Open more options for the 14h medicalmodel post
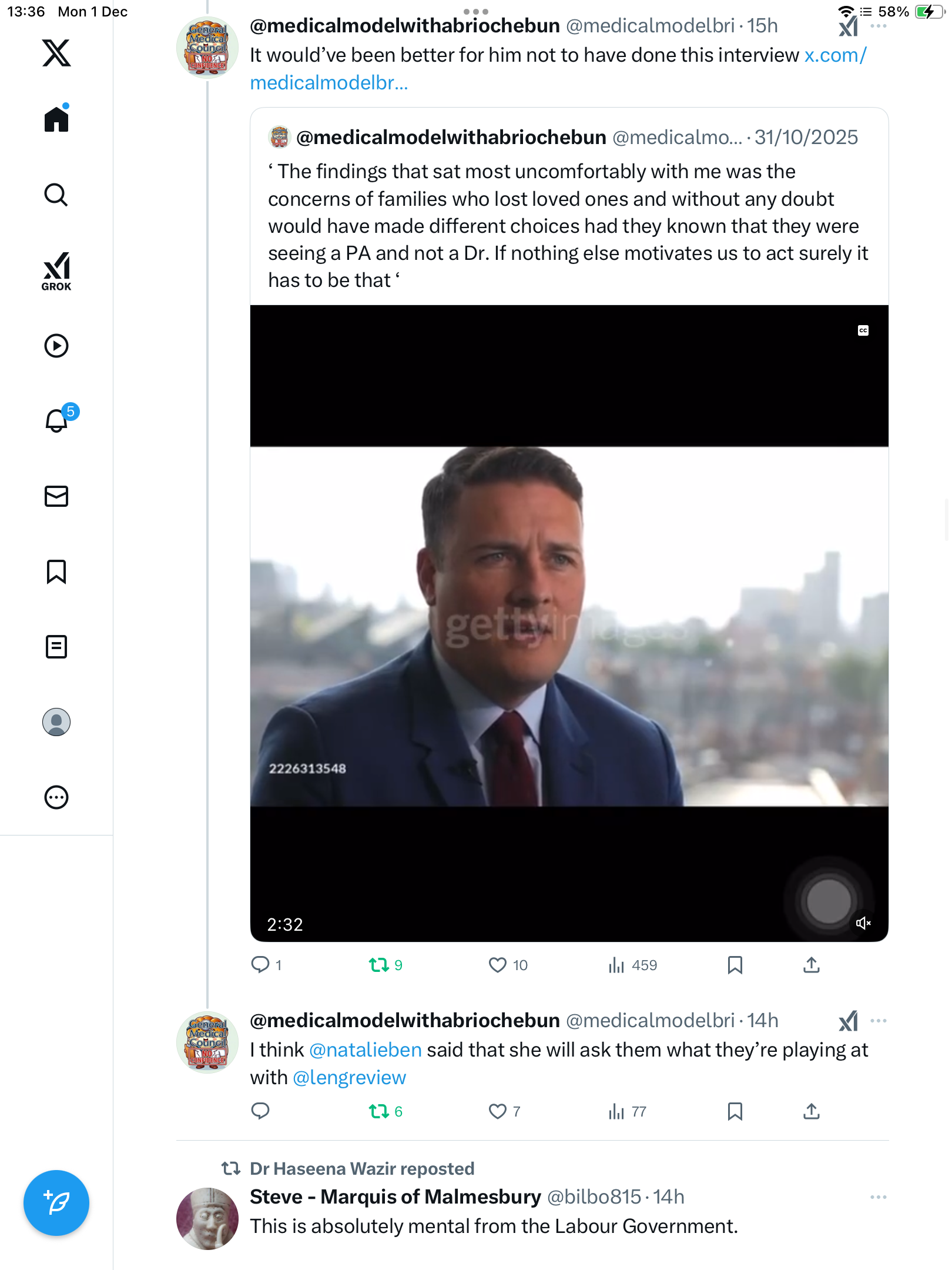The width and height of the screenshot is (952, 1270). coord(878,1021)
